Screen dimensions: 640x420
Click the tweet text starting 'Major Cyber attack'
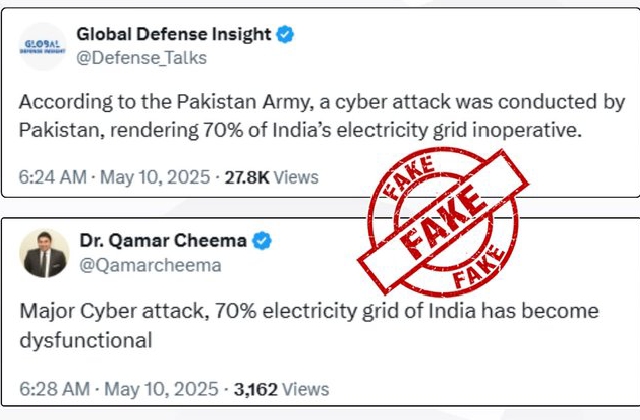pyautogui.click(x=309, y=326)
